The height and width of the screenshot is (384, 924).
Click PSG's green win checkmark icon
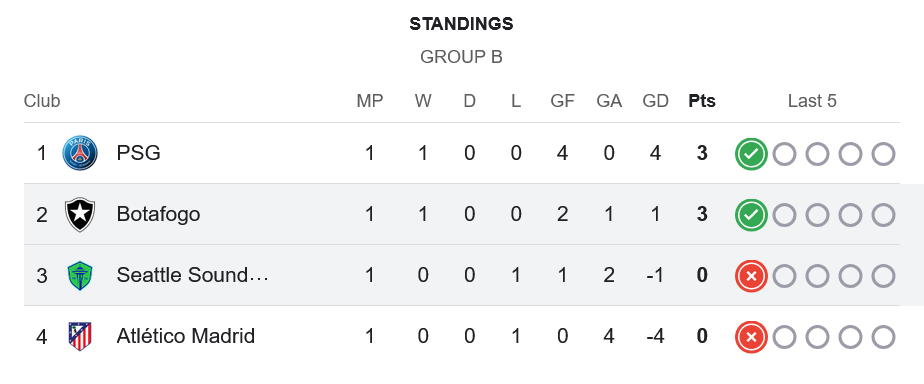tap(751, 154)
